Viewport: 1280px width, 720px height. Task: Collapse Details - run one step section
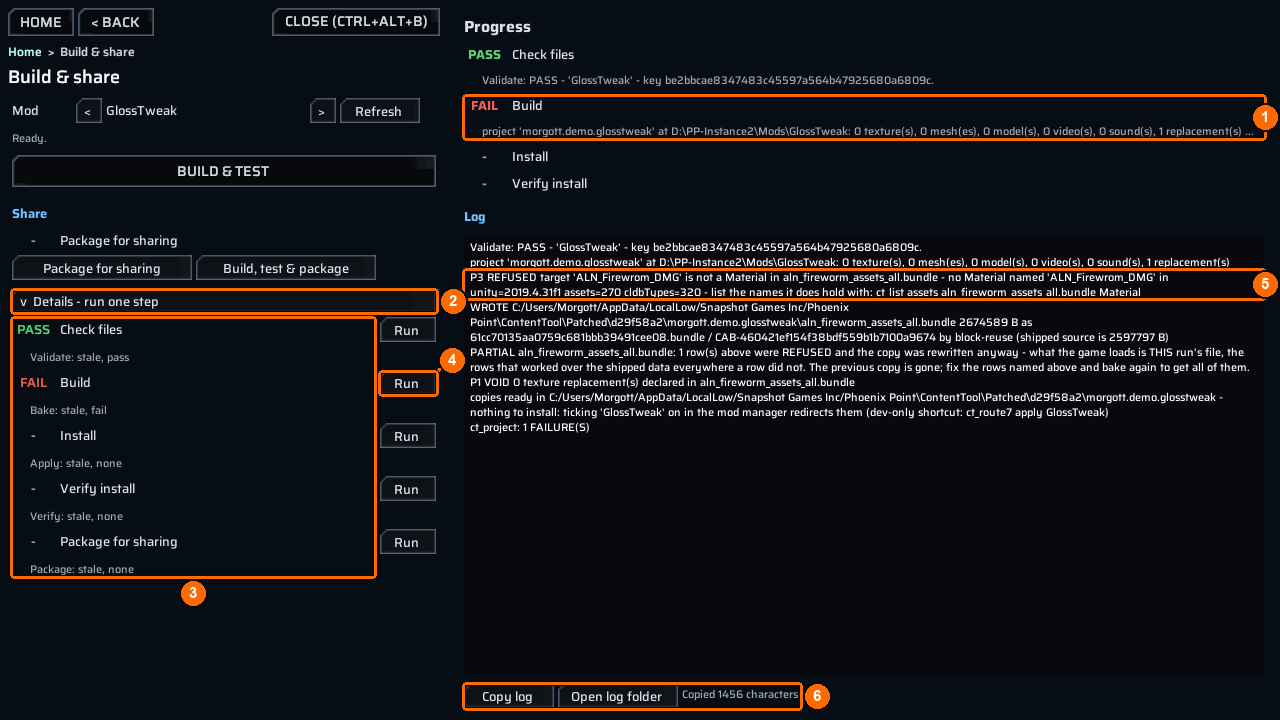224,301
